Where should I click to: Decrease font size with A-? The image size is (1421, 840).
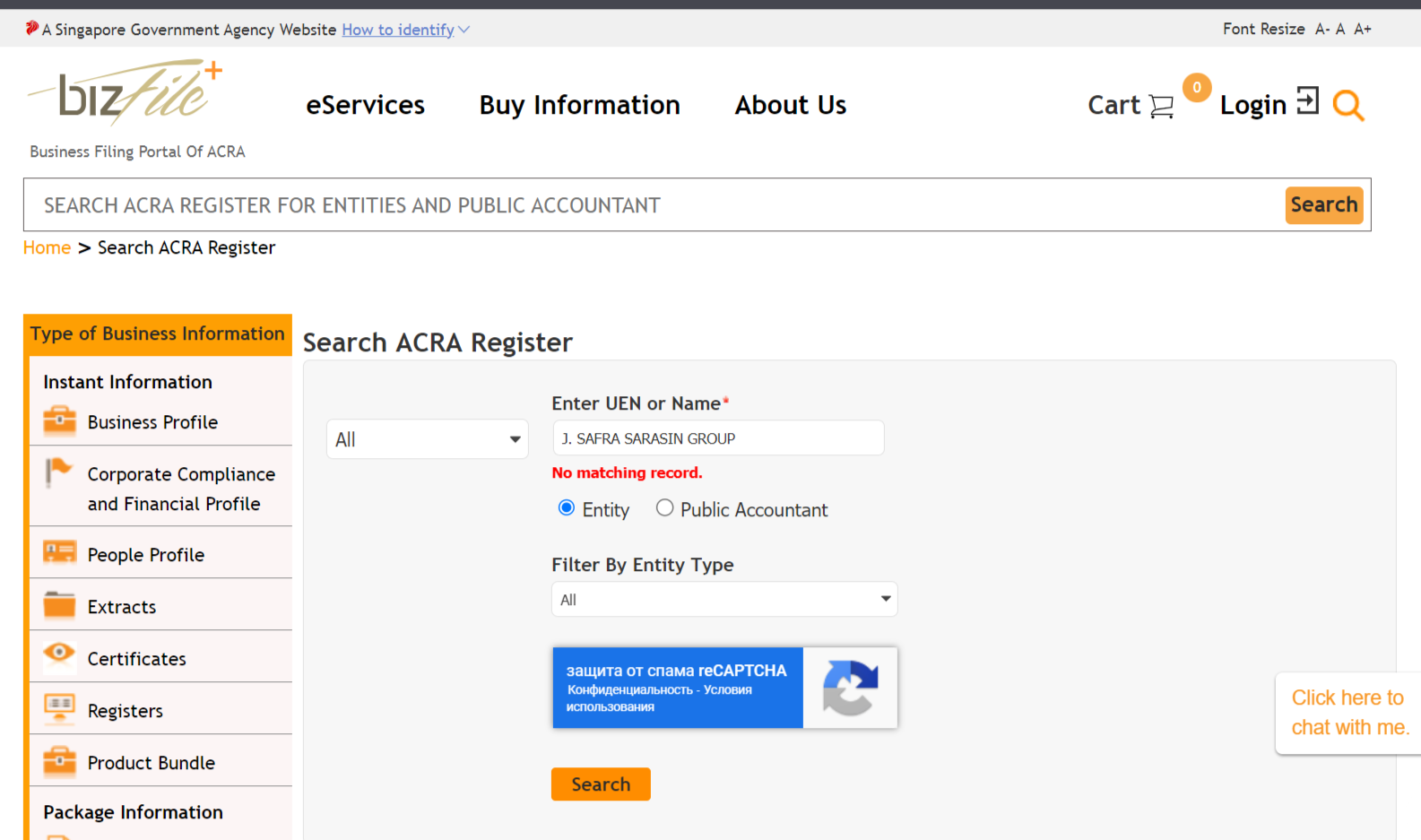(1322, 29)
